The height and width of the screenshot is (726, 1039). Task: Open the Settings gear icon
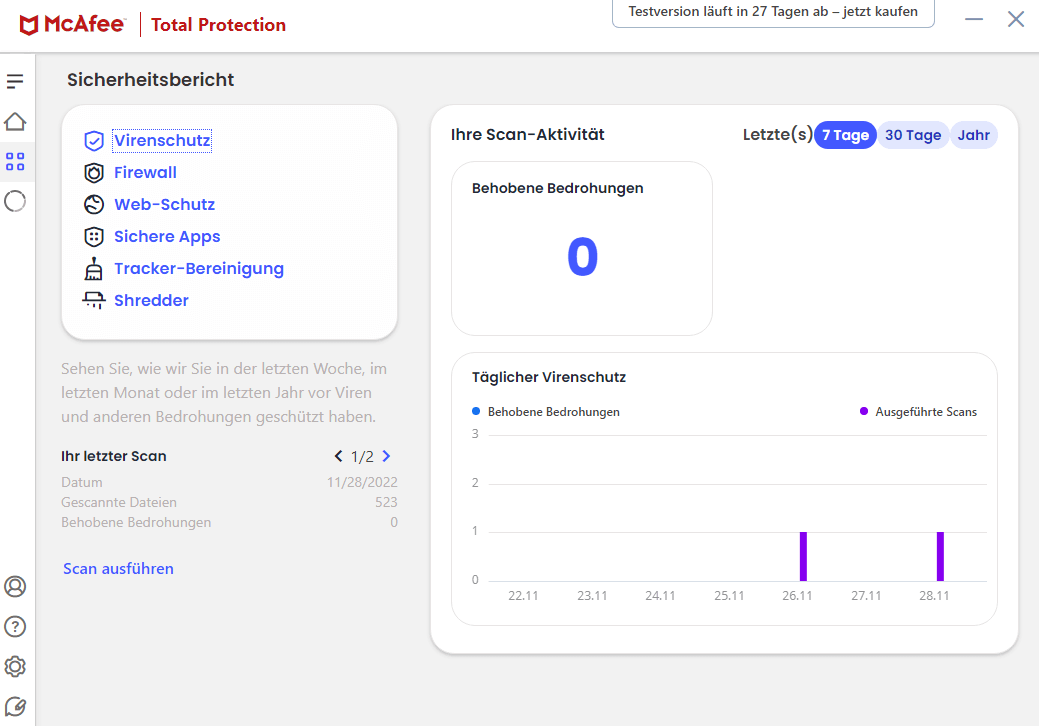(15, 666)
